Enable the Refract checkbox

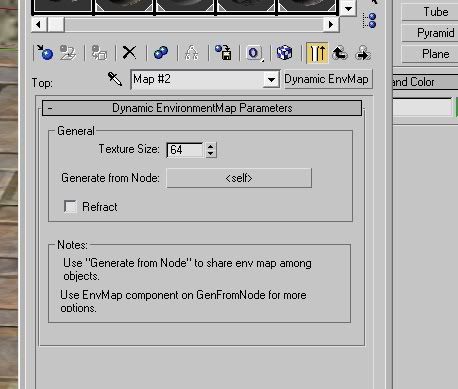coord(70,207)
